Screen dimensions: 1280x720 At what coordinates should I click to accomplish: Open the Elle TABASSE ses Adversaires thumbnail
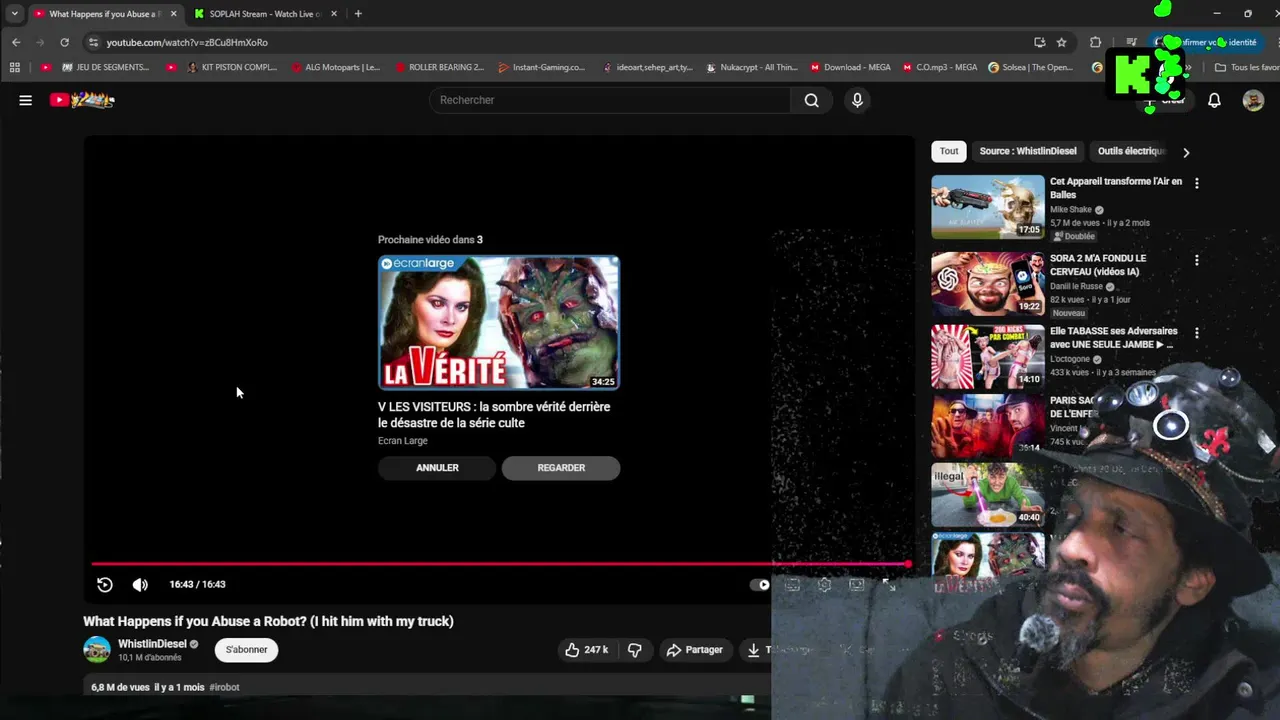coord(988,357)
